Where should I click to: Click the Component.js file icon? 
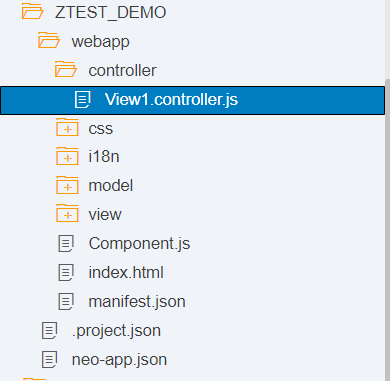[66, 243]
